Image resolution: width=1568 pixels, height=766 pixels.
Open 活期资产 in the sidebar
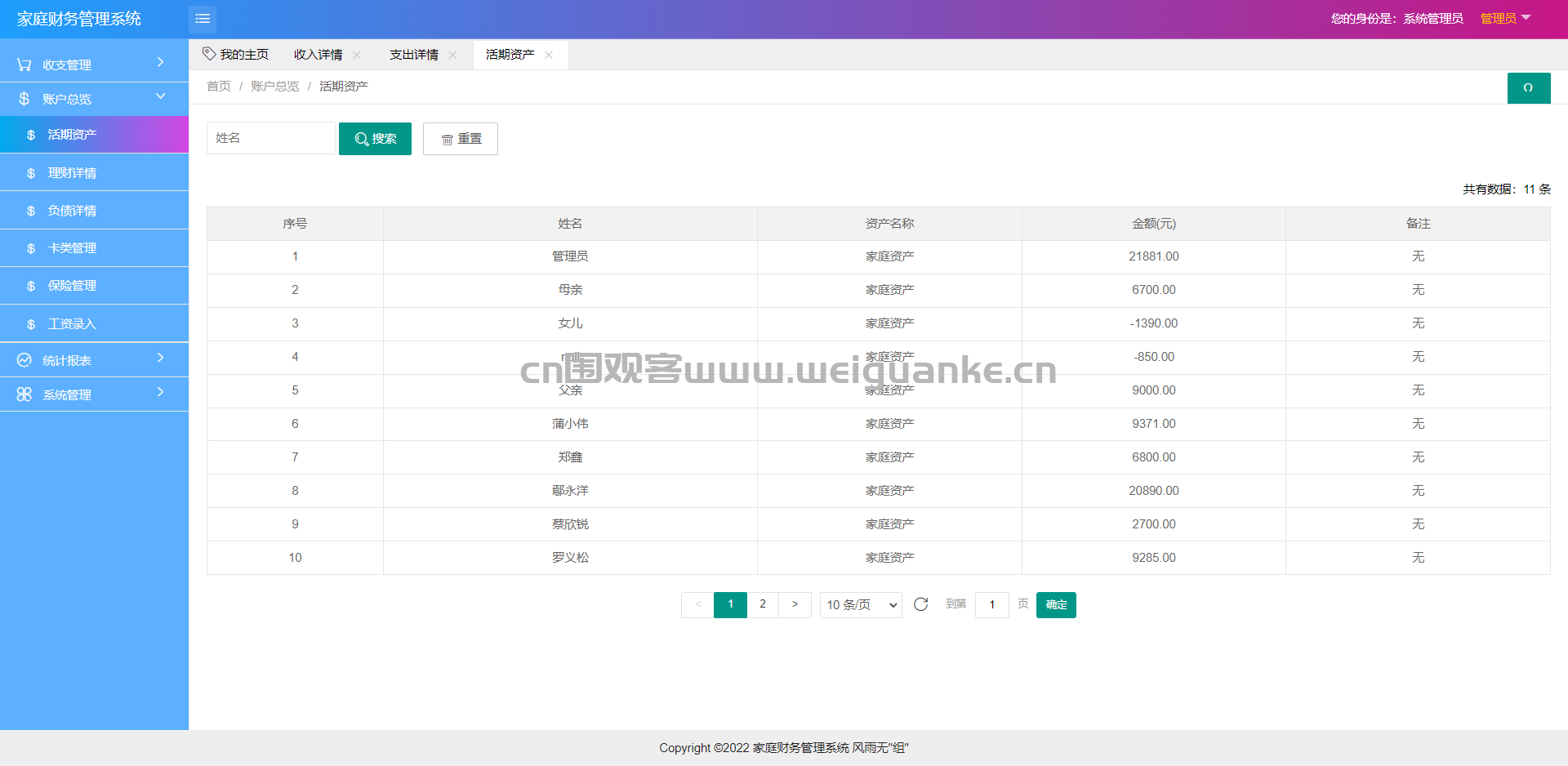tap(94, 135)
